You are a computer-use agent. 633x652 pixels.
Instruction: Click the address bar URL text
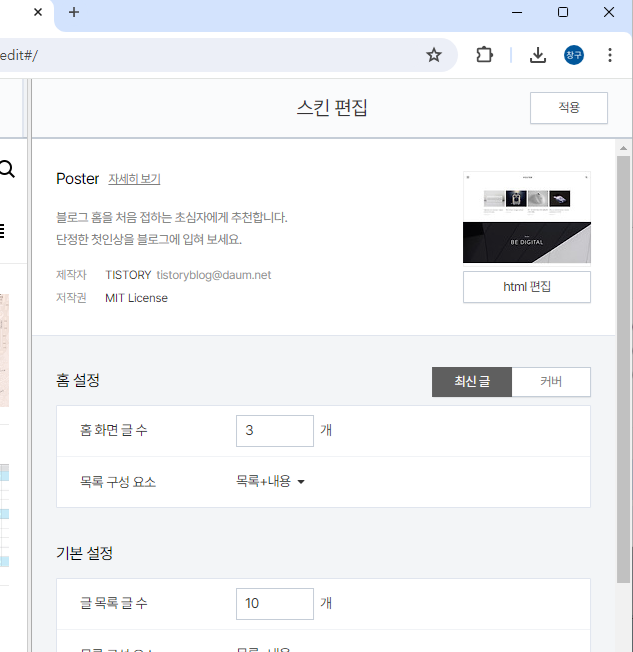(19, 55)
